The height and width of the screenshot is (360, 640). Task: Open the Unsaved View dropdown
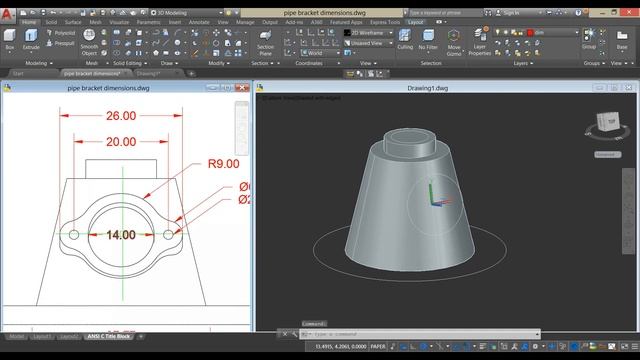click(369, 43)
